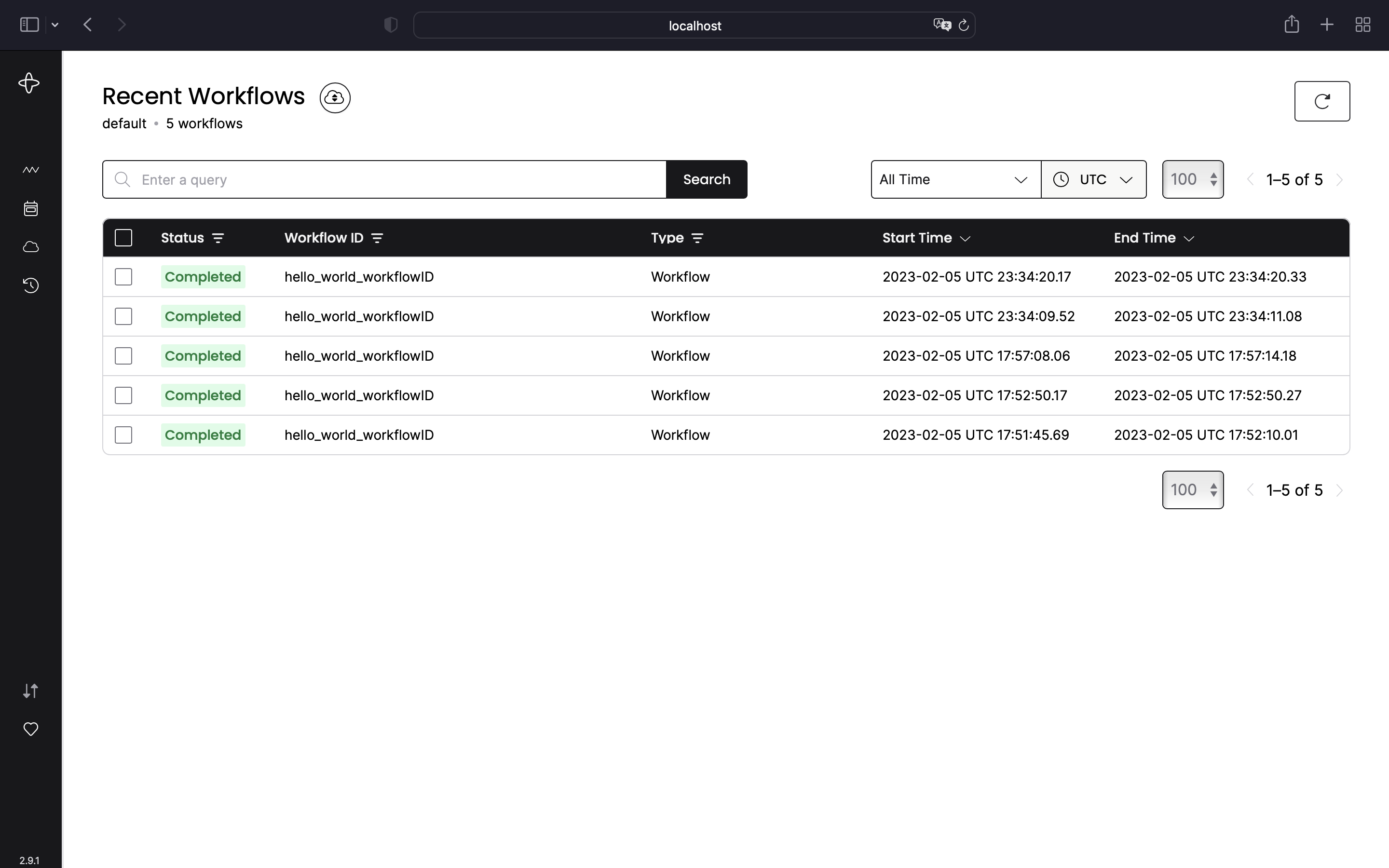Refresh the workflow list
Viewport: 1389px width, 868px height.
click(1322, 101)
